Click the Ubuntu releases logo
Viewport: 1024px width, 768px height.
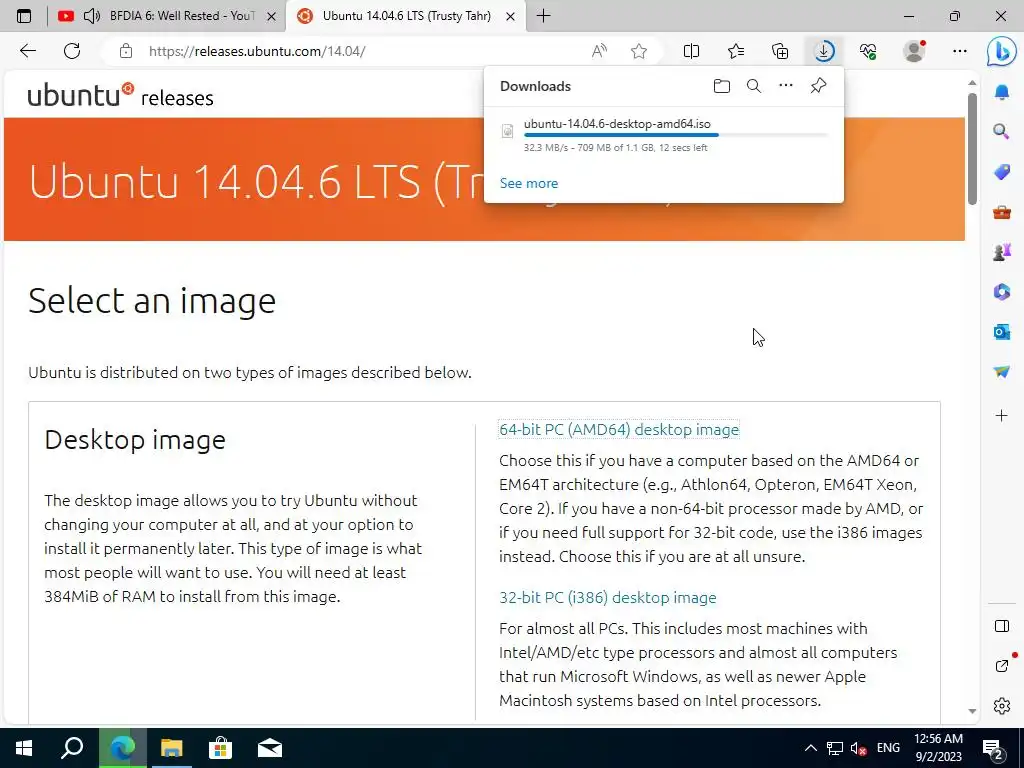click(x=121, y=95)
